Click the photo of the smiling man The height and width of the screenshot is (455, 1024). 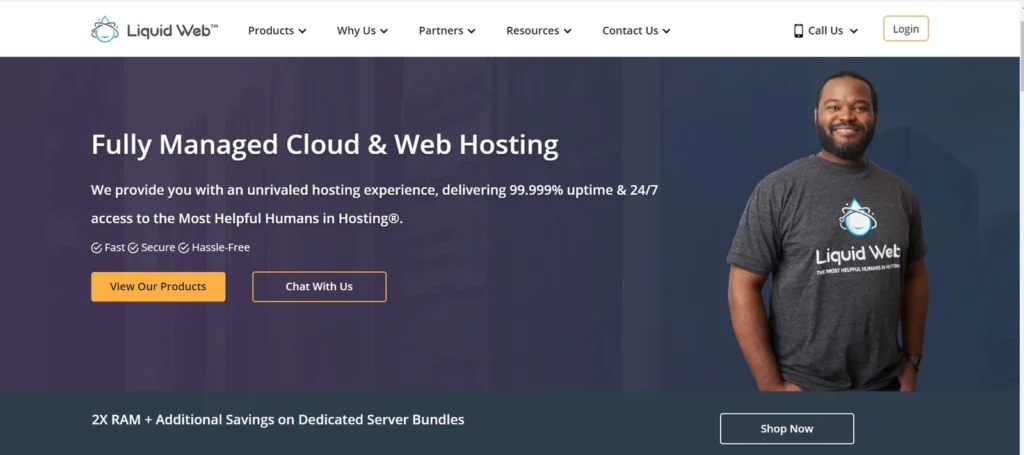(x=827, y=232)
